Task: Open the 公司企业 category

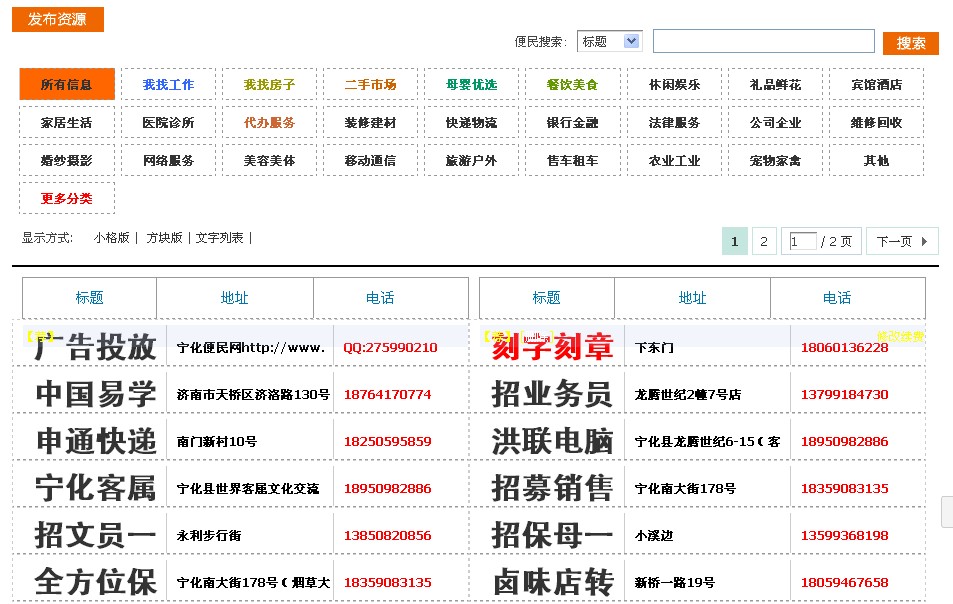Action: tap(775, 122)
